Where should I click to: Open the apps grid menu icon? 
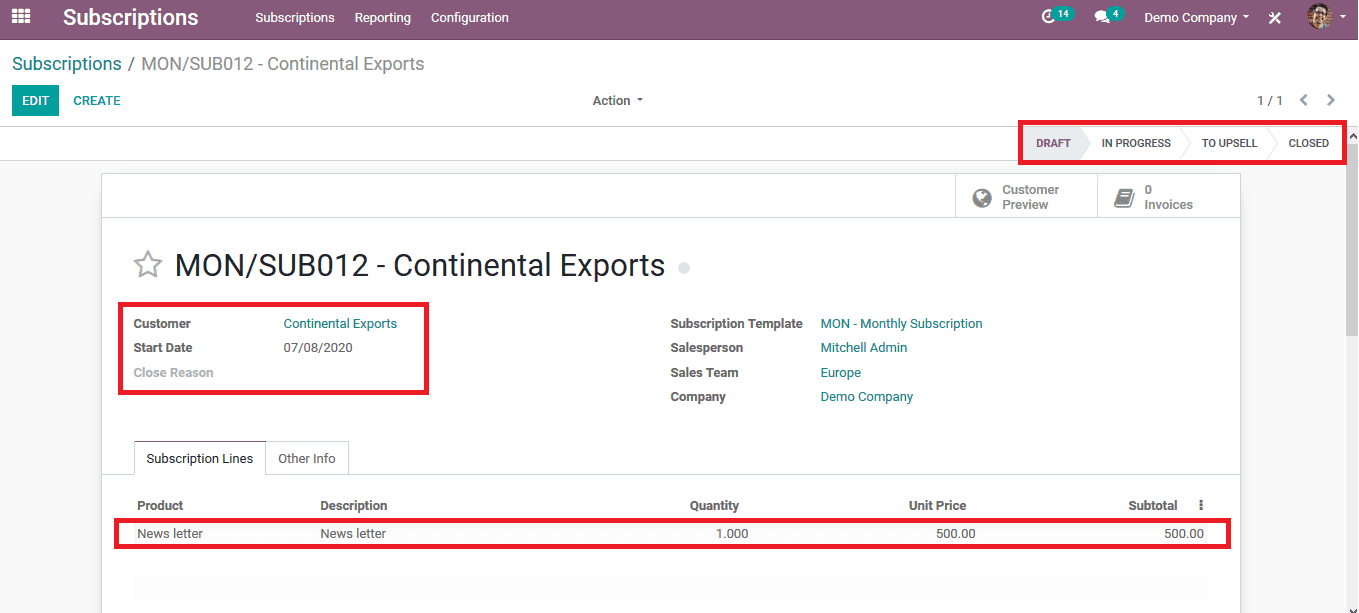(21, 17)
